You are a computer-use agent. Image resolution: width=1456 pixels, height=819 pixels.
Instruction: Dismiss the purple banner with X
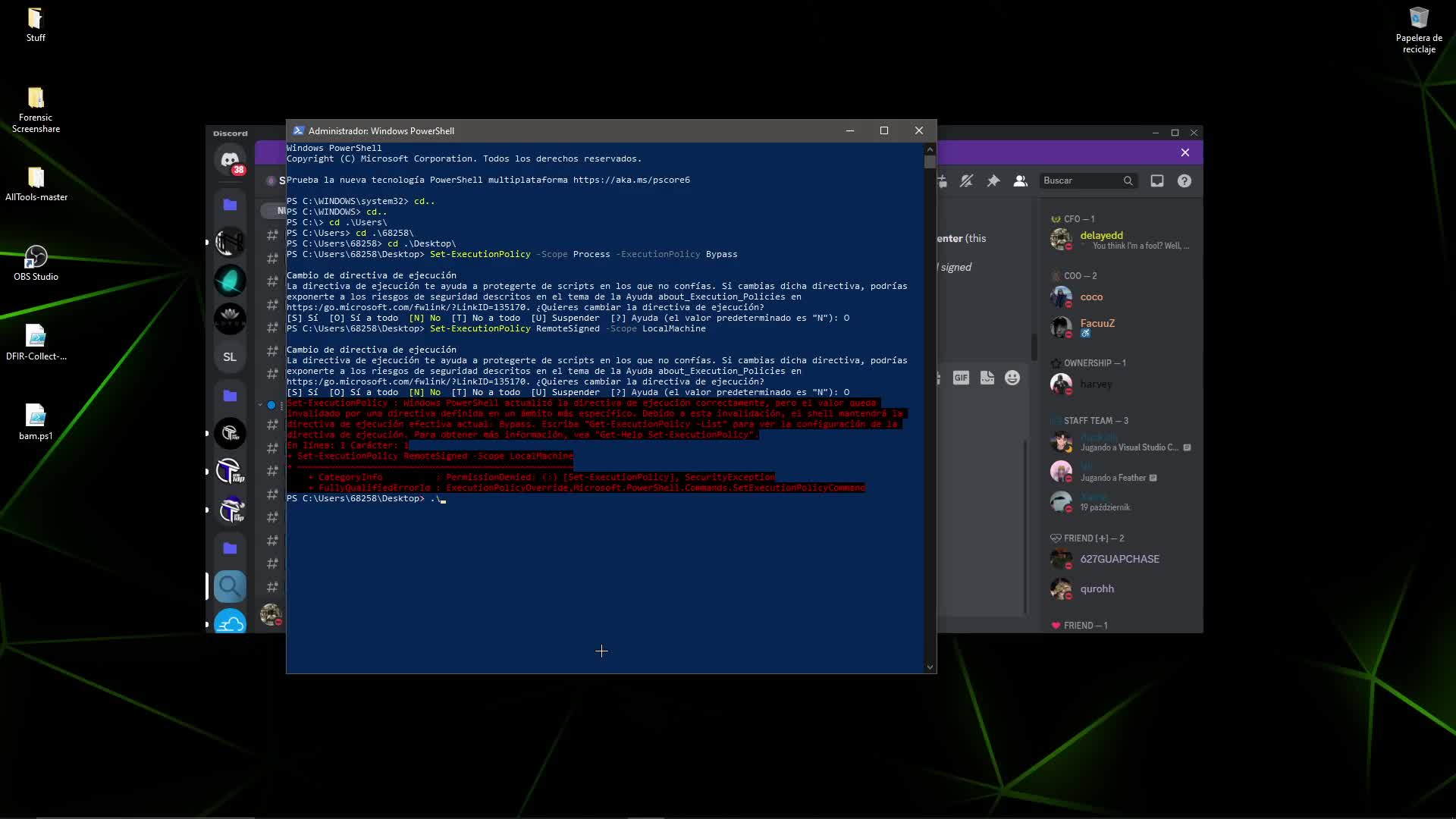tap(1185, 152)
